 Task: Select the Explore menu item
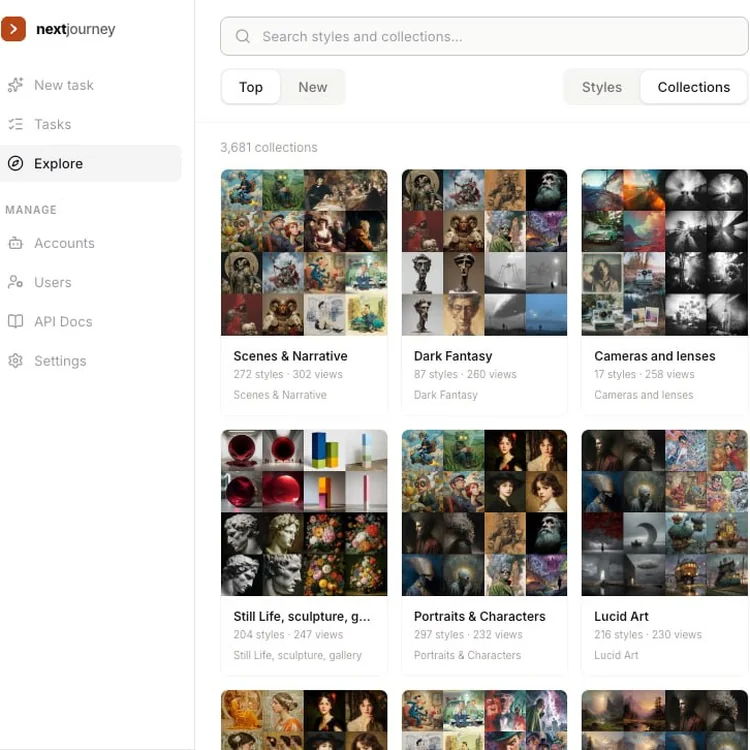[x=91, y=164]
